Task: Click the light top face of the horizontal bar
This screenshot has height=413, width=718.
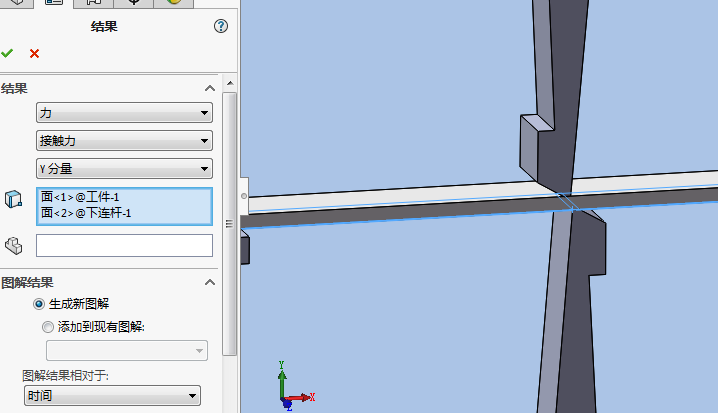Action: [394, 195]
